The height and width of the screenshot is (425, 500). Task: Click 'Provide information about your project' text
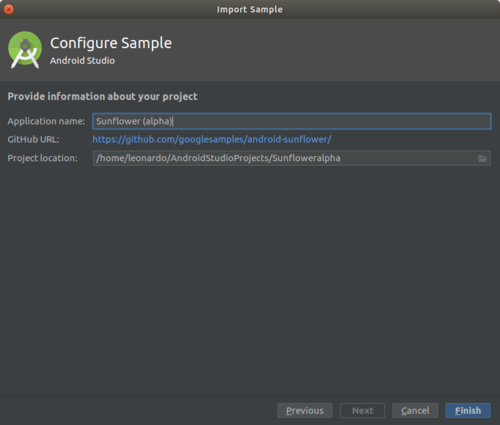tap(102, 97)
